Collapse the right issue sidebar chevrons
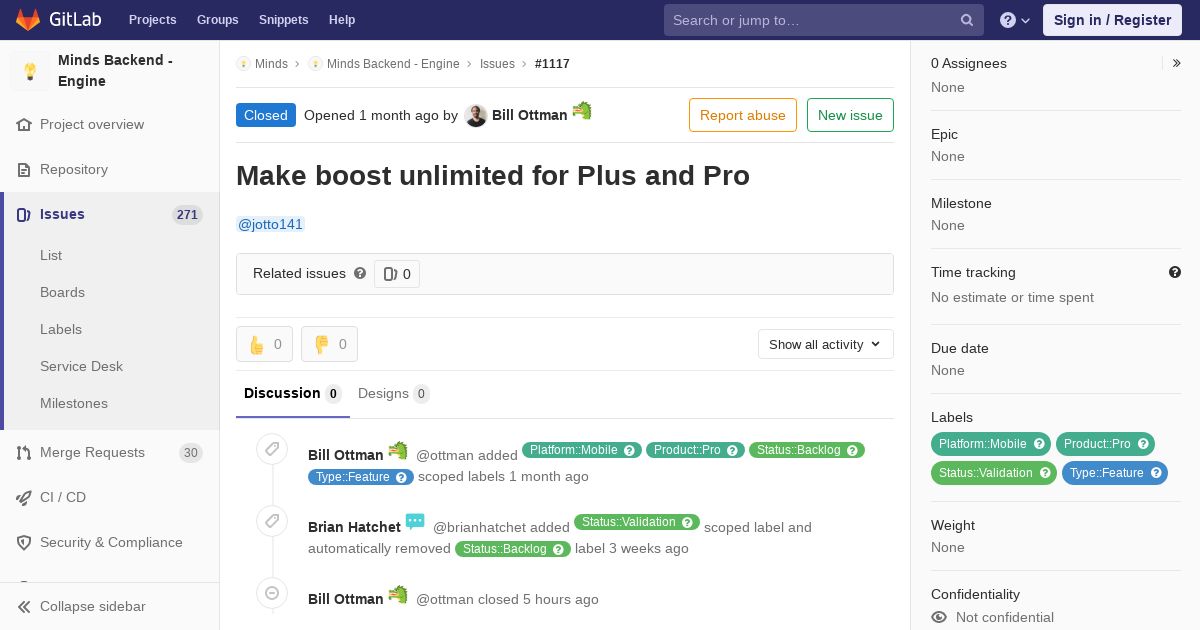Screen dimensions: 1200x630 point(1177,63)
